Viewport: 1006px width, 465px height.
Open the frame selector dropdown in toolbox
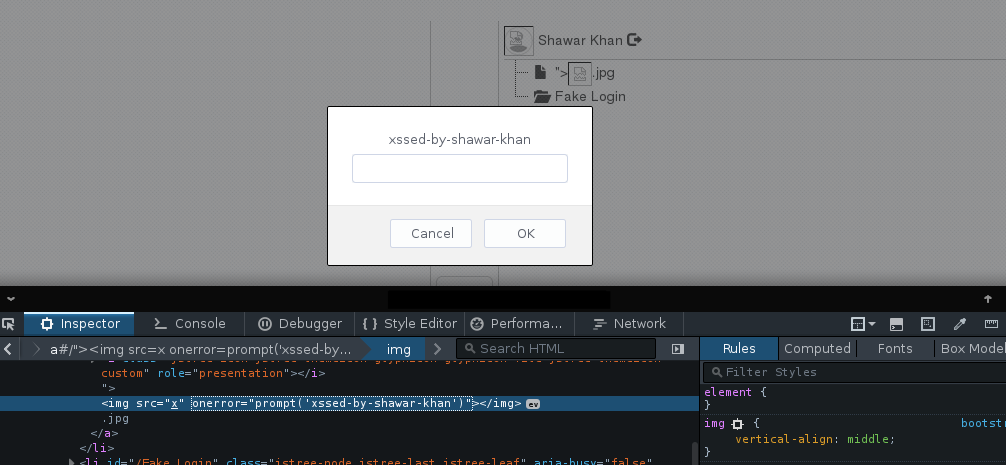pyautogui.click(x=863, y=324)
